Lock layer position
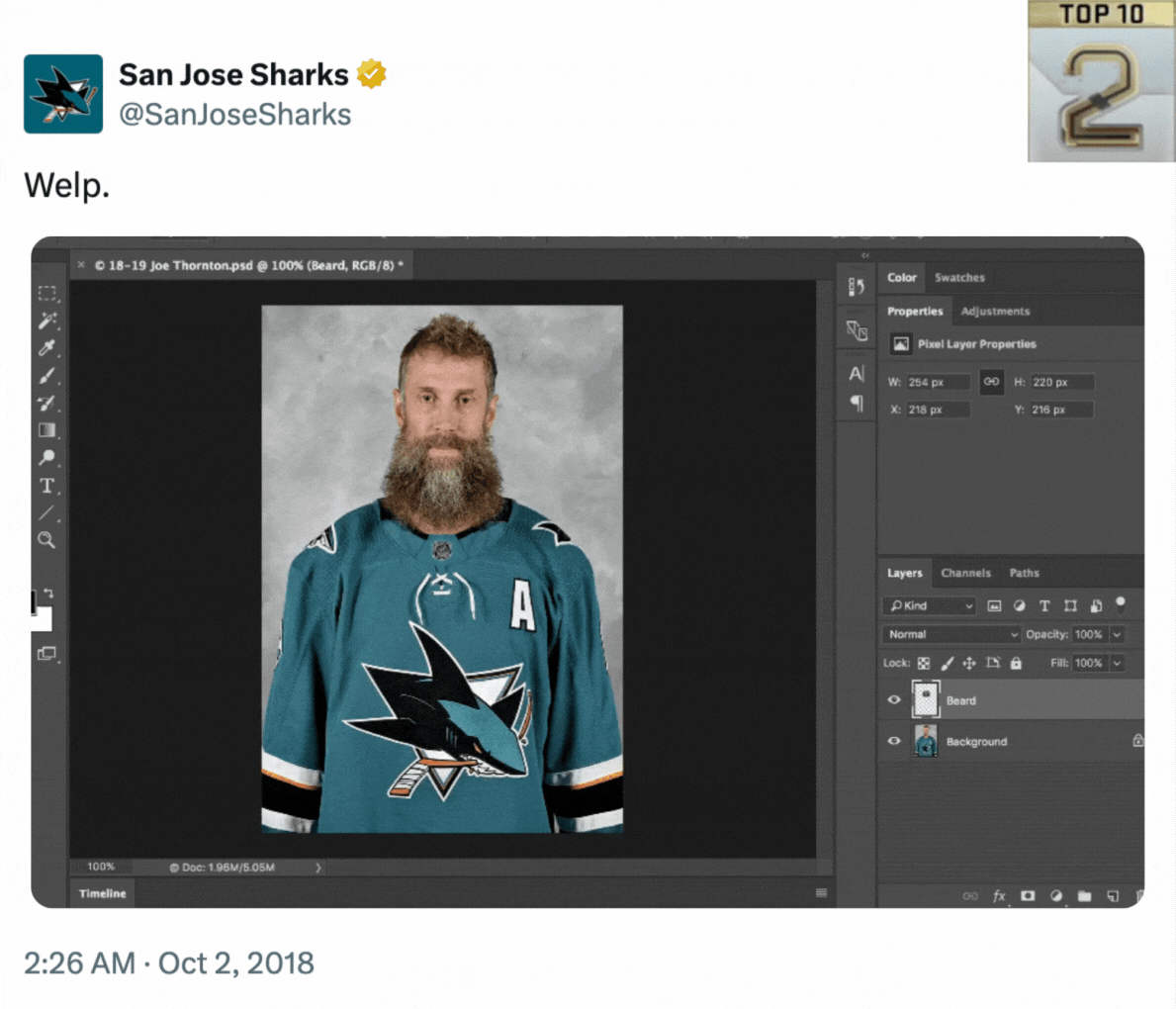This screenshot has height=1009, width=1176. click(x=969, y=663)
